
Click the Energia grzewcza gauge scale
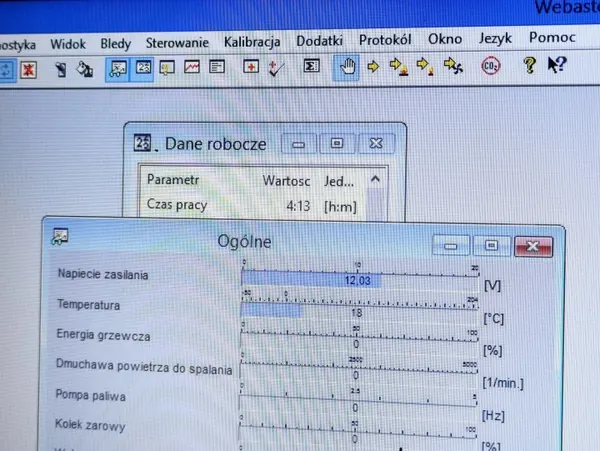359,335
